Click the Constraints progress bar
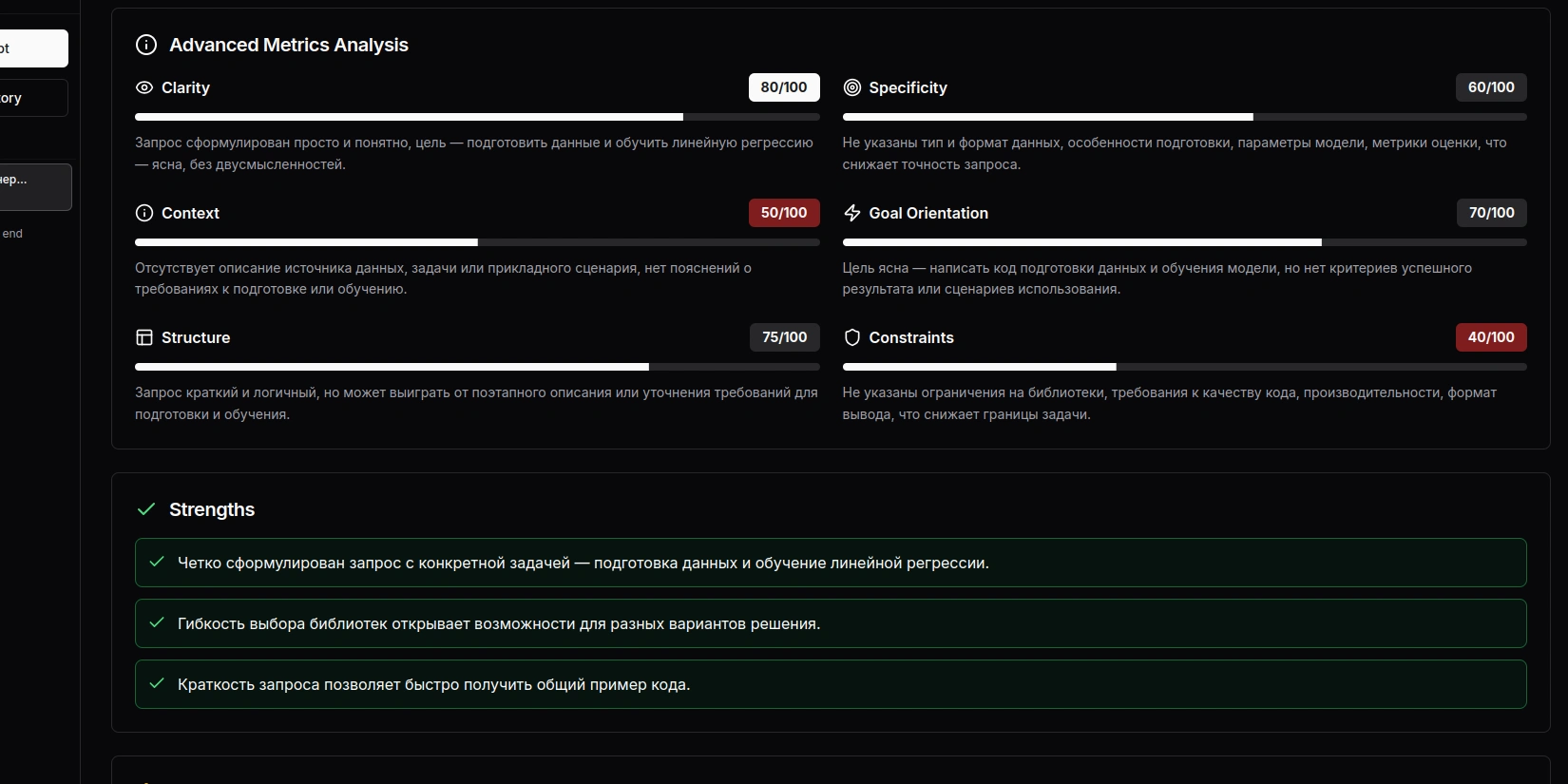The height and width of the screenshot is (784, 1568). (x=1185, y=367)
